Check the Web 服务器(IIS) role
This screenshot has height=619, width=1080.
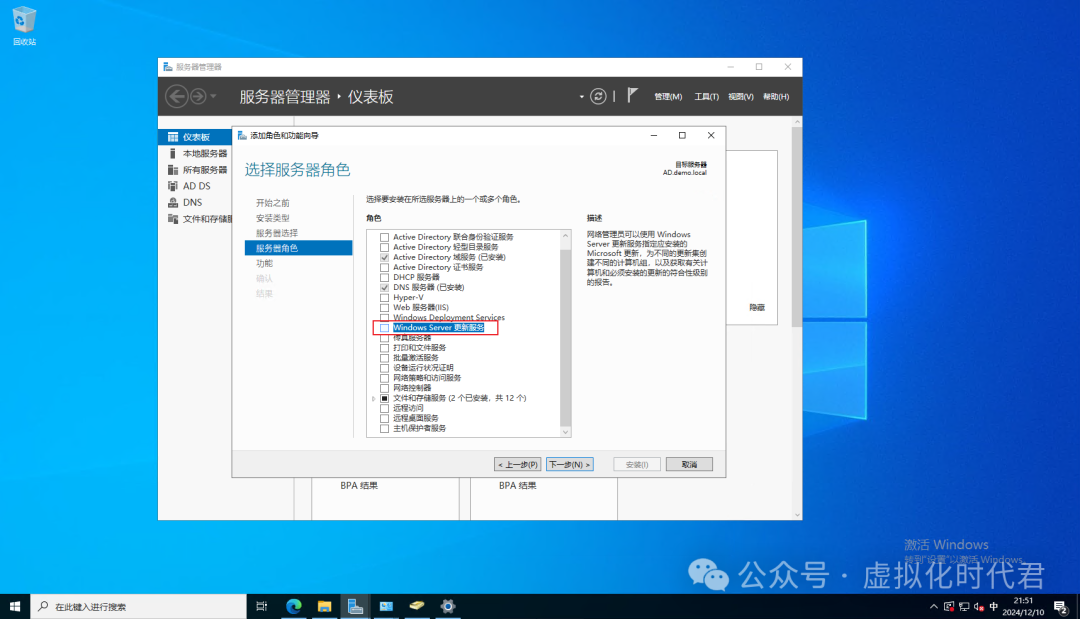coord(384,308)
